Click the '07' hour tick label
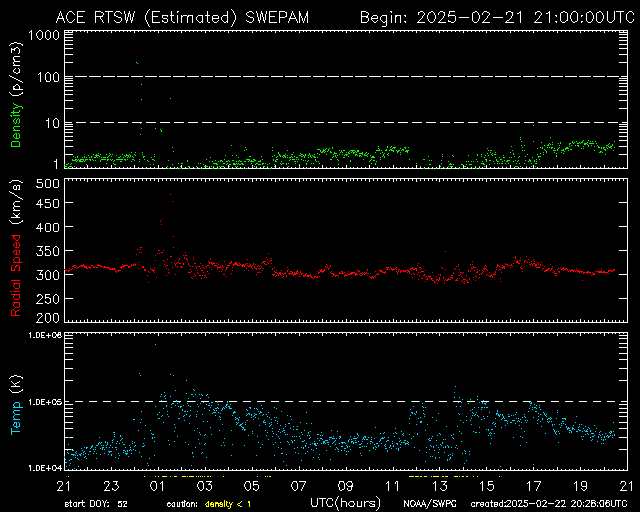The width and height of the screenshot is (640, 512). [x=298, y=486]
